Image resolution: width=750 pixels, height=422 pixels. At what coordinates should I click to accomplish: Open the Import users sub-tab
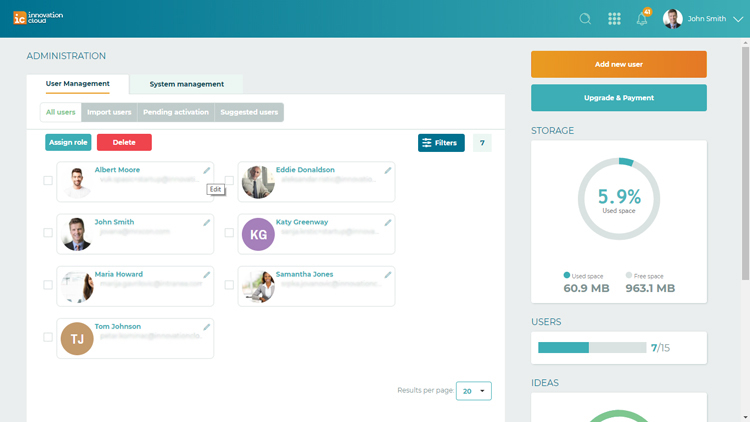tap(109, 112)
